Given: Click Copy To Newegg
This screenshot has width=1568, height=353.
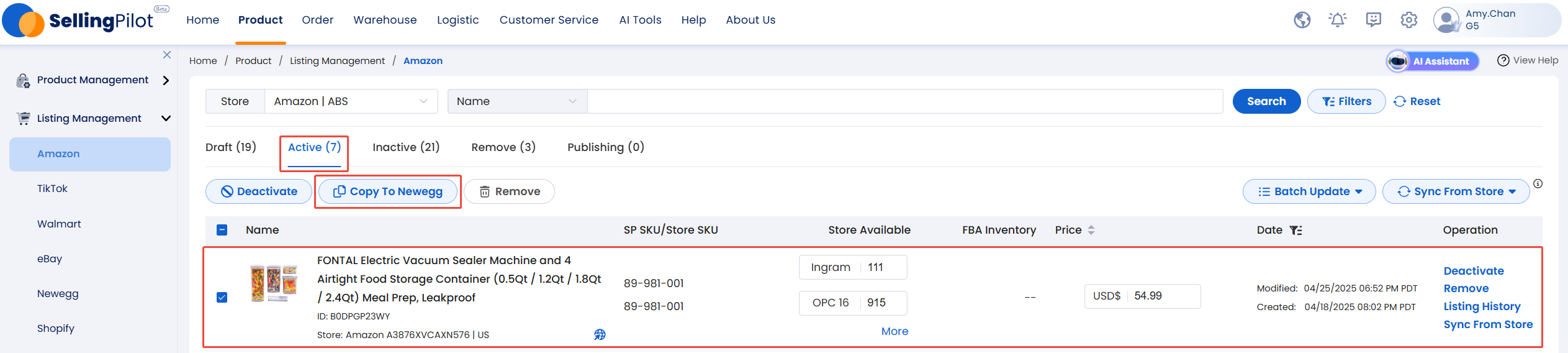Looking at the screenshot, I should [388, 191].
